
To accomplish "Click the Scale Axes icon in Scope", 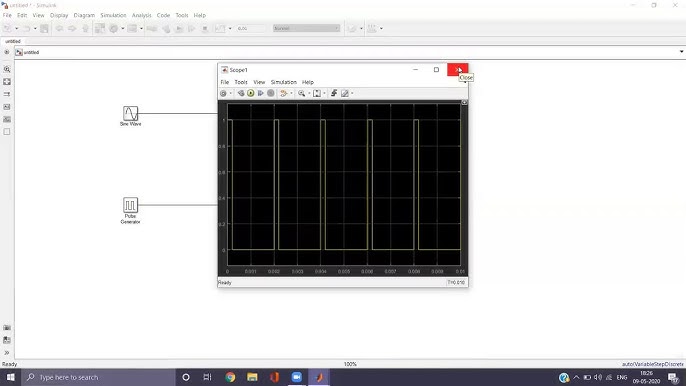I will [317, 93].
